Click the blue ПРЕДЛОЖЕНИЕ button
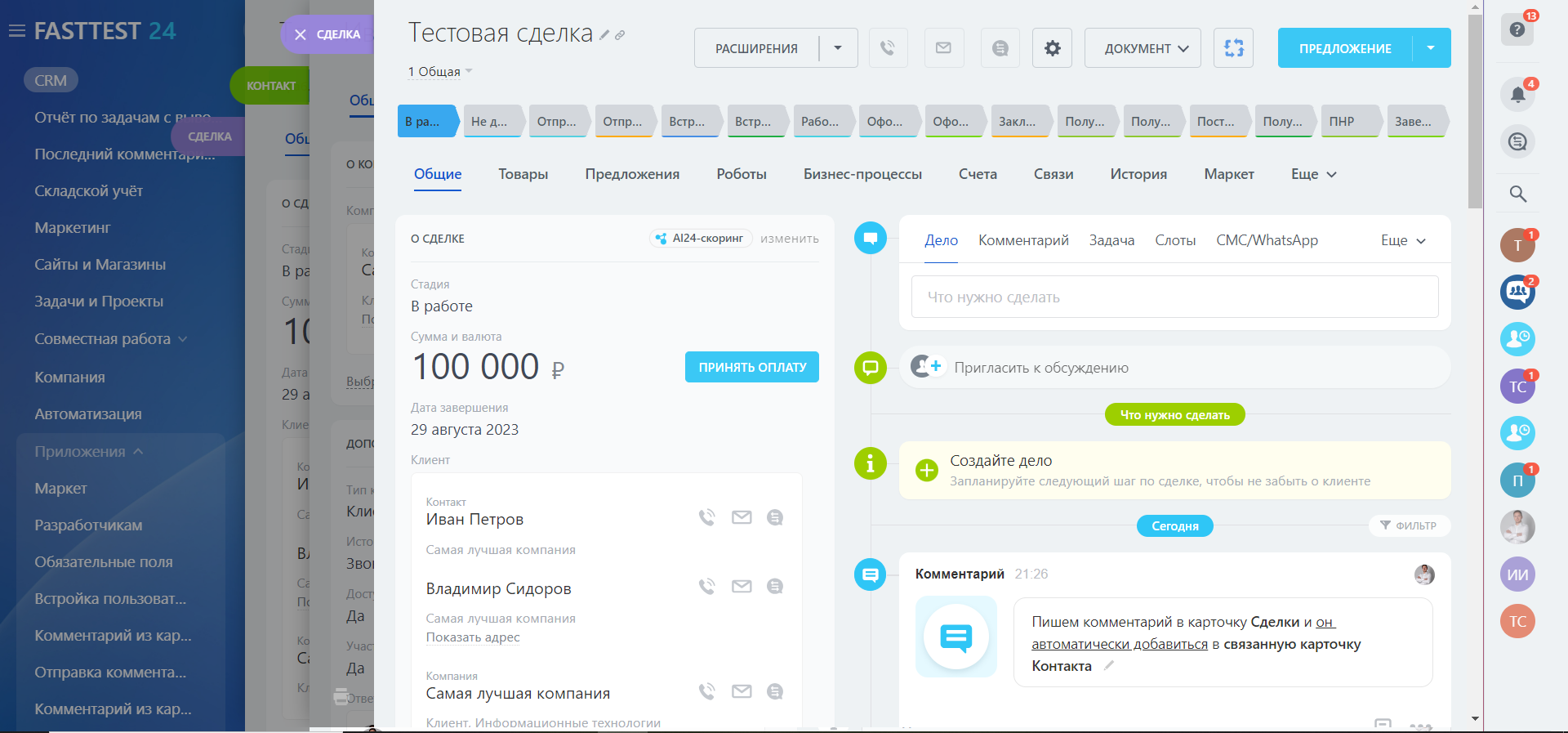Viewport: 1568px width, 733px height. click(x=1345, y=48)
